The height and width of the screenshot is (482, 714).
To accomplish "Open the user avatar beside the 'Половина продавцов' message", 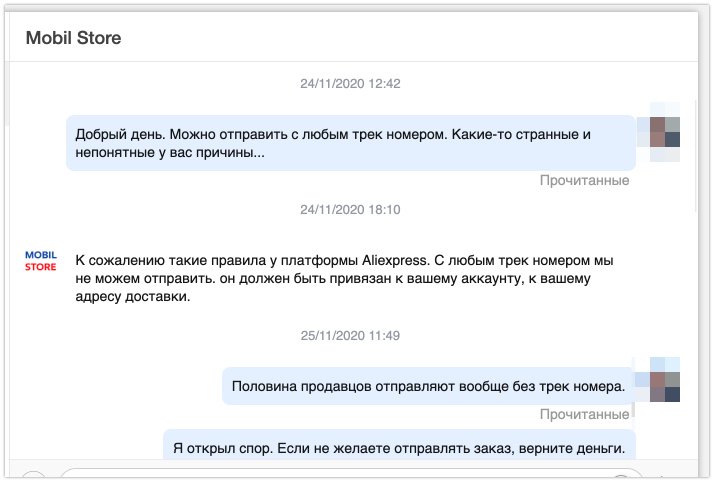I will [x=665, y=386].
